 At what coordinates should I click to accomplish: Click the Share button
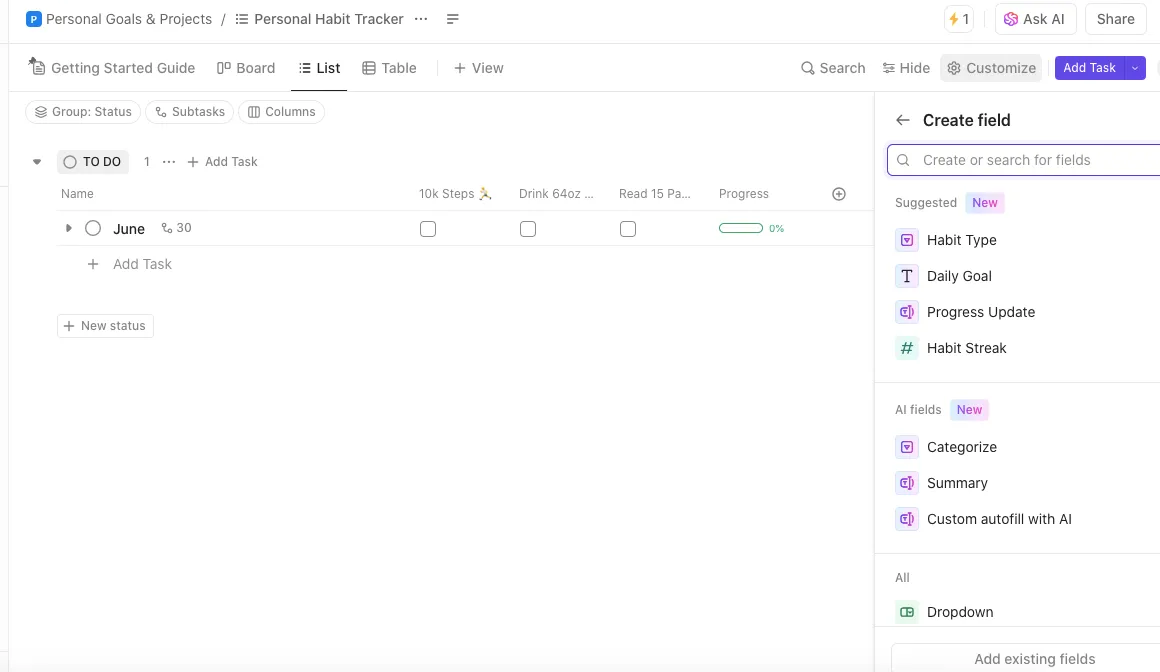(1115, 19)
